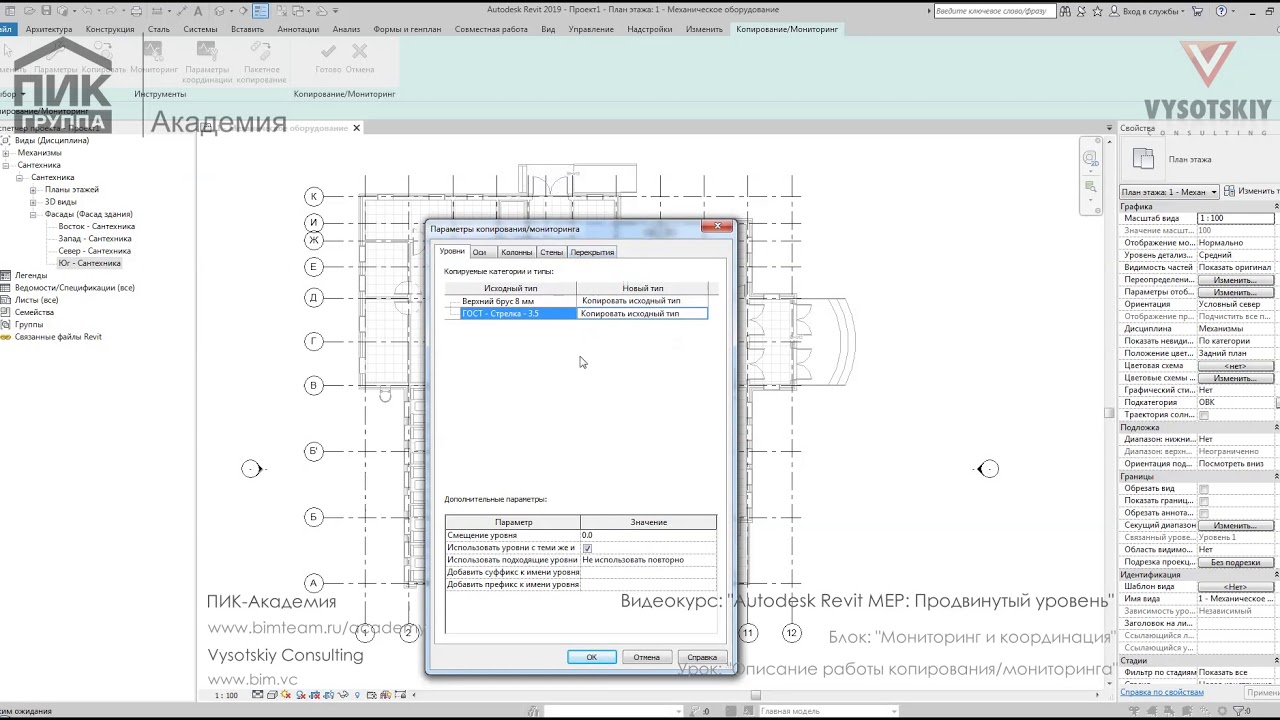1280x720 pixels.
Task: Open Связанные файлы Revit in browser
Action: [58, 337]
